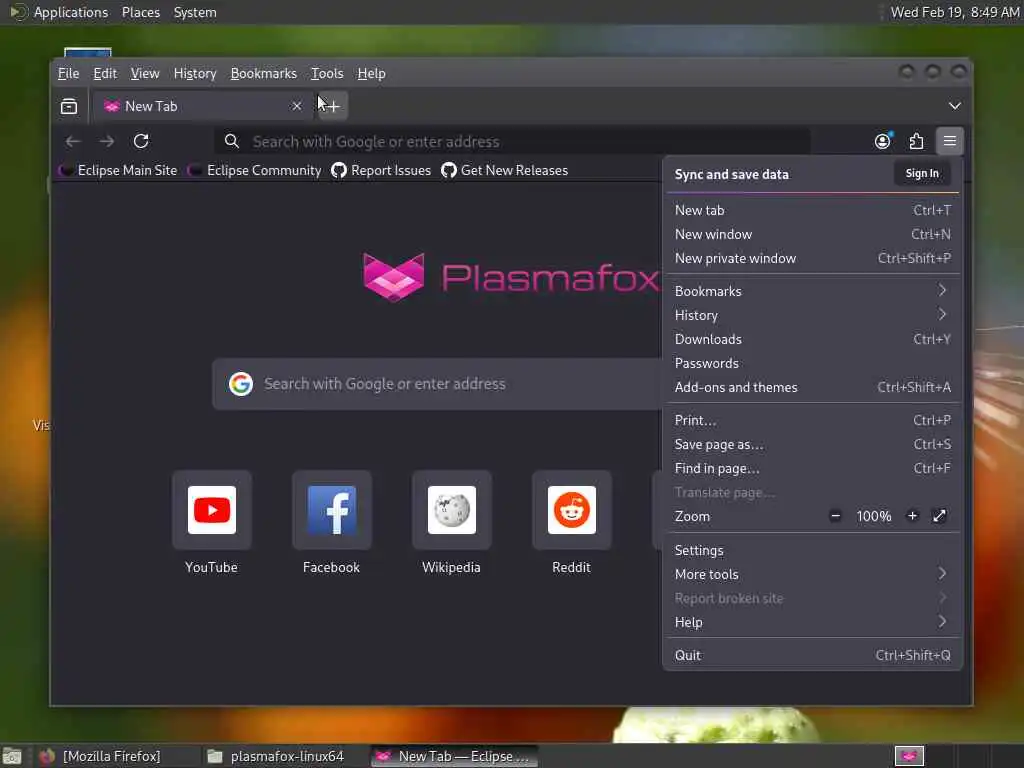Click the date and time clock
The width and height of the screenshot is (1024, 768).
click(955, 12)
